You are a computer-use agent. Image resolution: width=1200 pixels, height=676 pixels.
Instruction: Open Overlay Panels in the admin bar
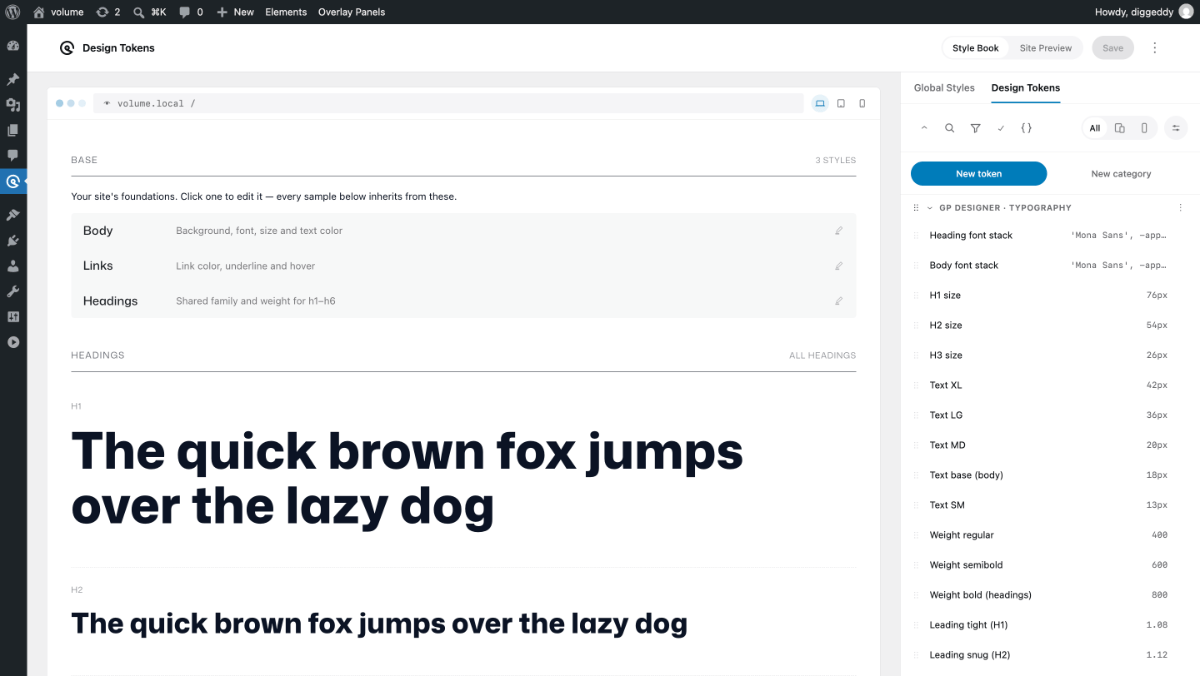(351, 12)
